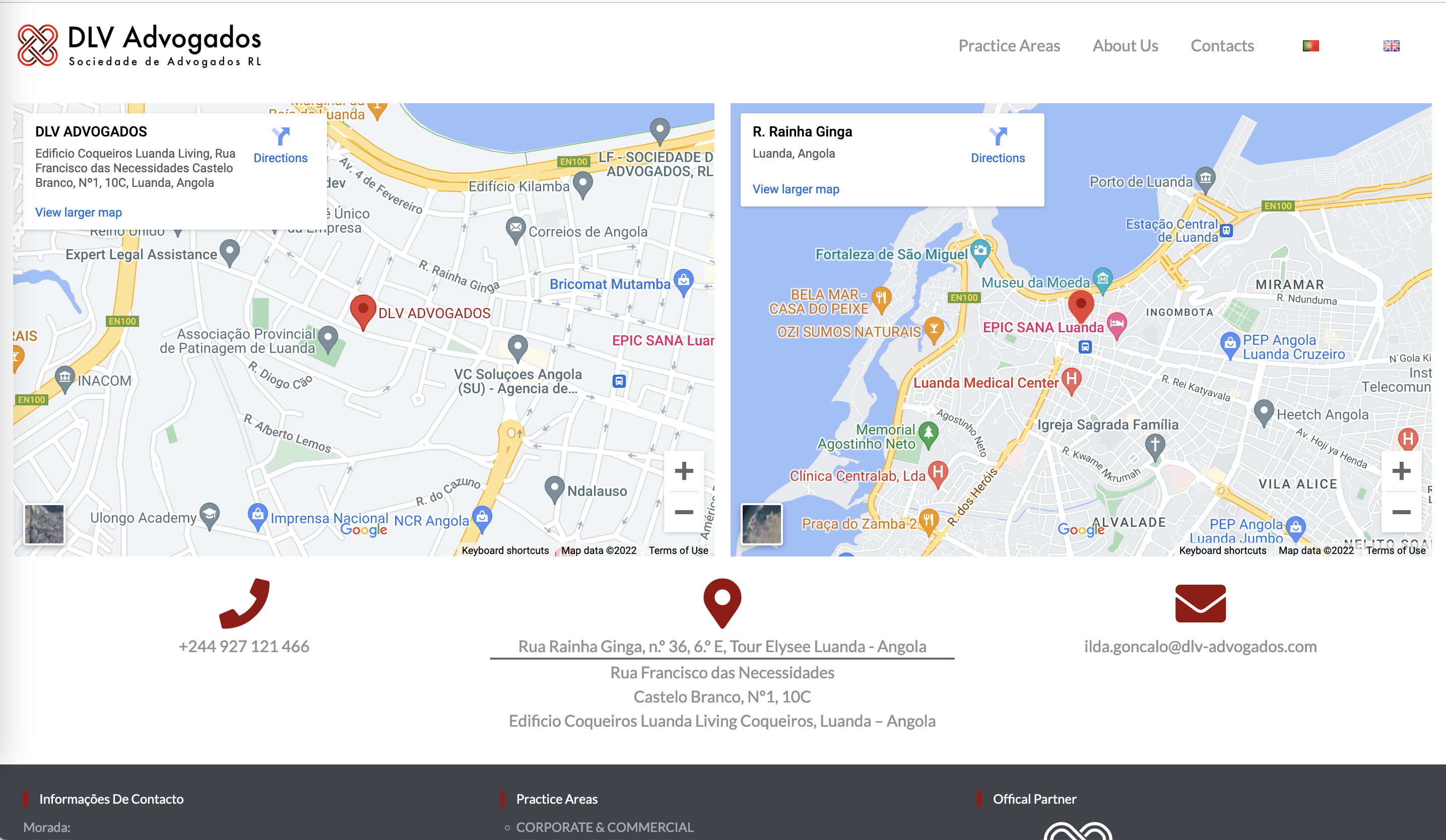The height and width of the screenshot is (840, 1446).
Task: Open Keyboard shortcuts on the right map
Action: 1222,550
